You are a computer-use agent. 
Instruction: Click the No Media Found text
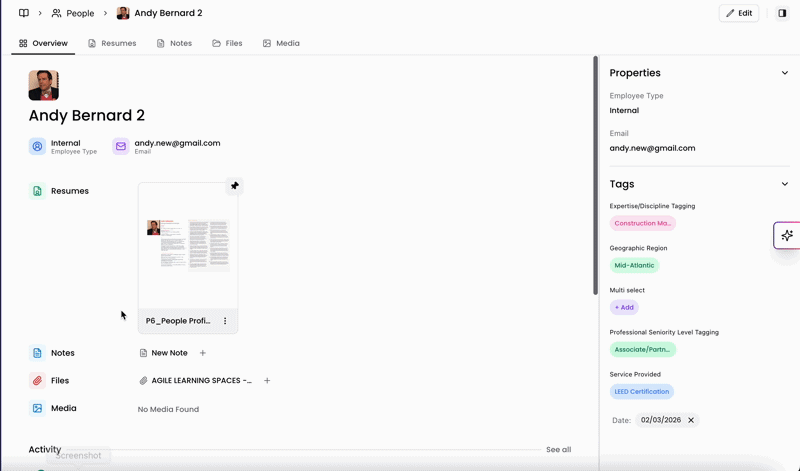point(168,409)
